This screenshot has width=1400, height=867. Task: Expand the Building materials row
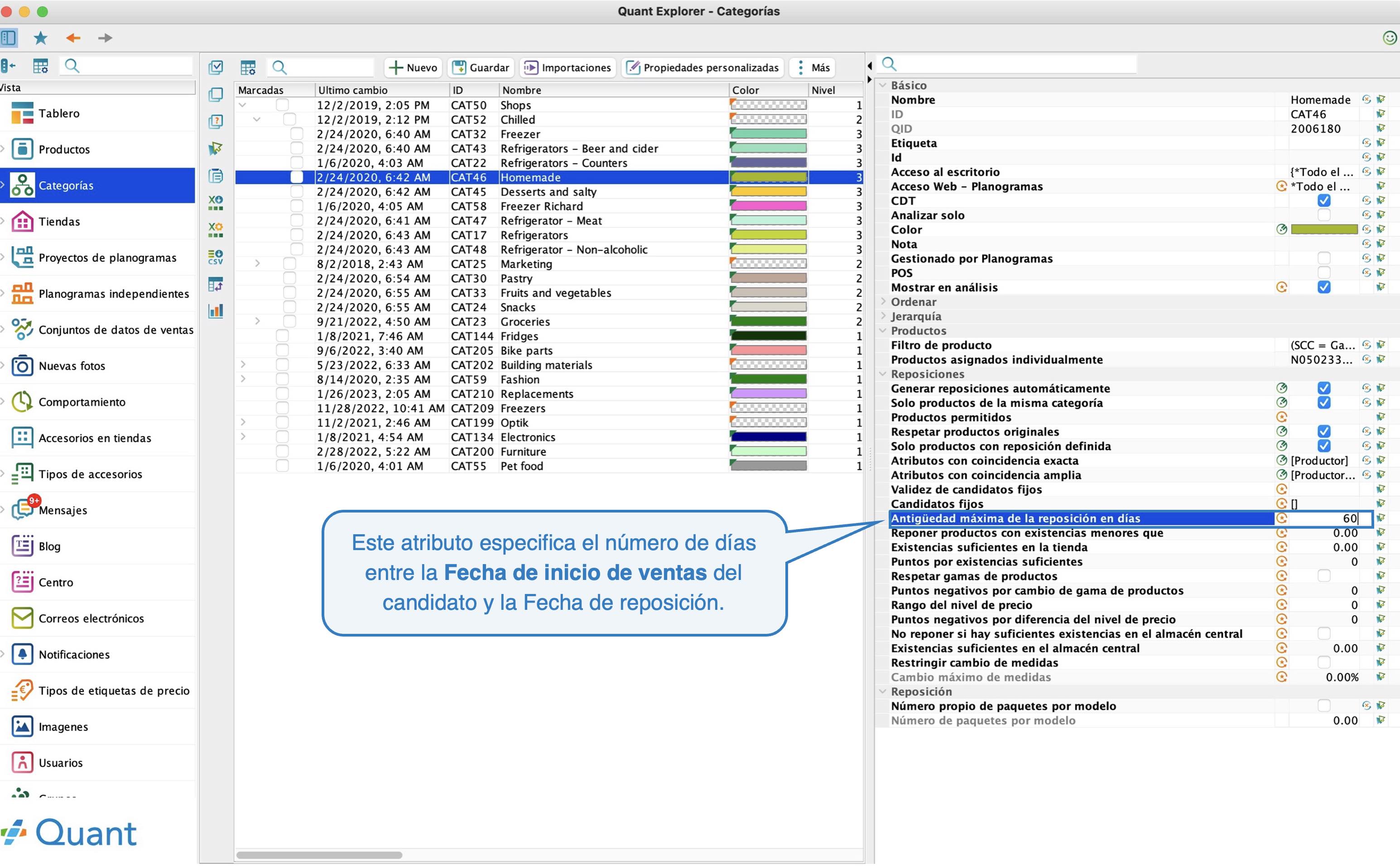click(x=243, y=365)
